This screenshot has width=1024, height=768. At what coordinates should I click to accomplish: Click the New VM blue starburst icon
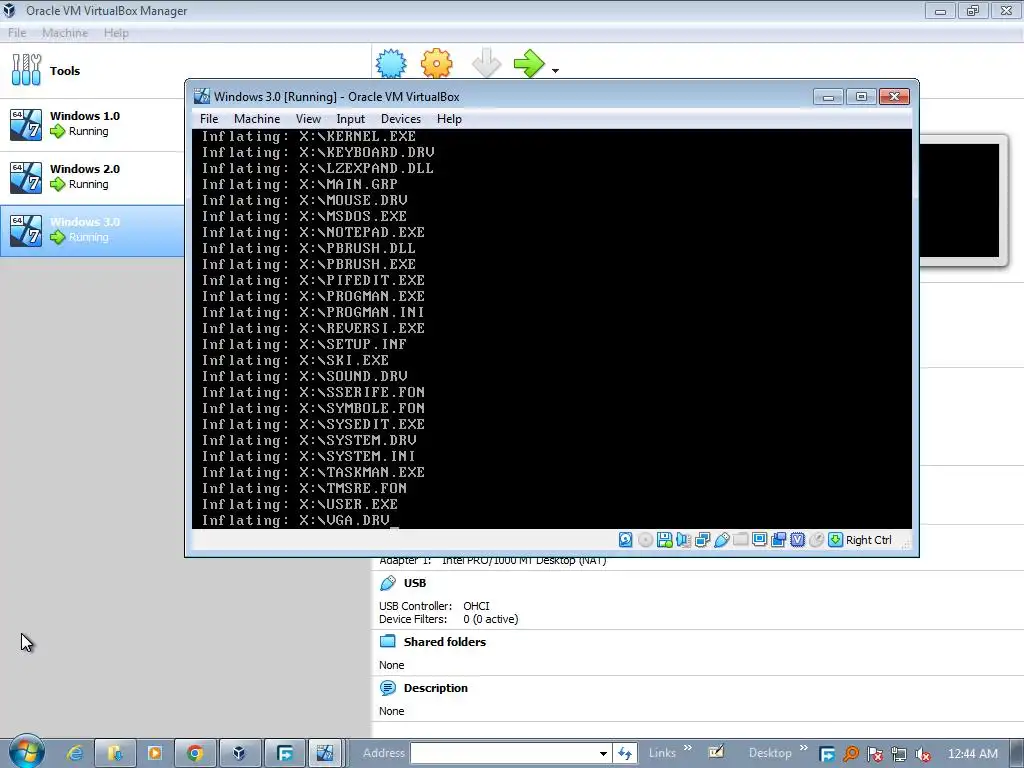391,63
